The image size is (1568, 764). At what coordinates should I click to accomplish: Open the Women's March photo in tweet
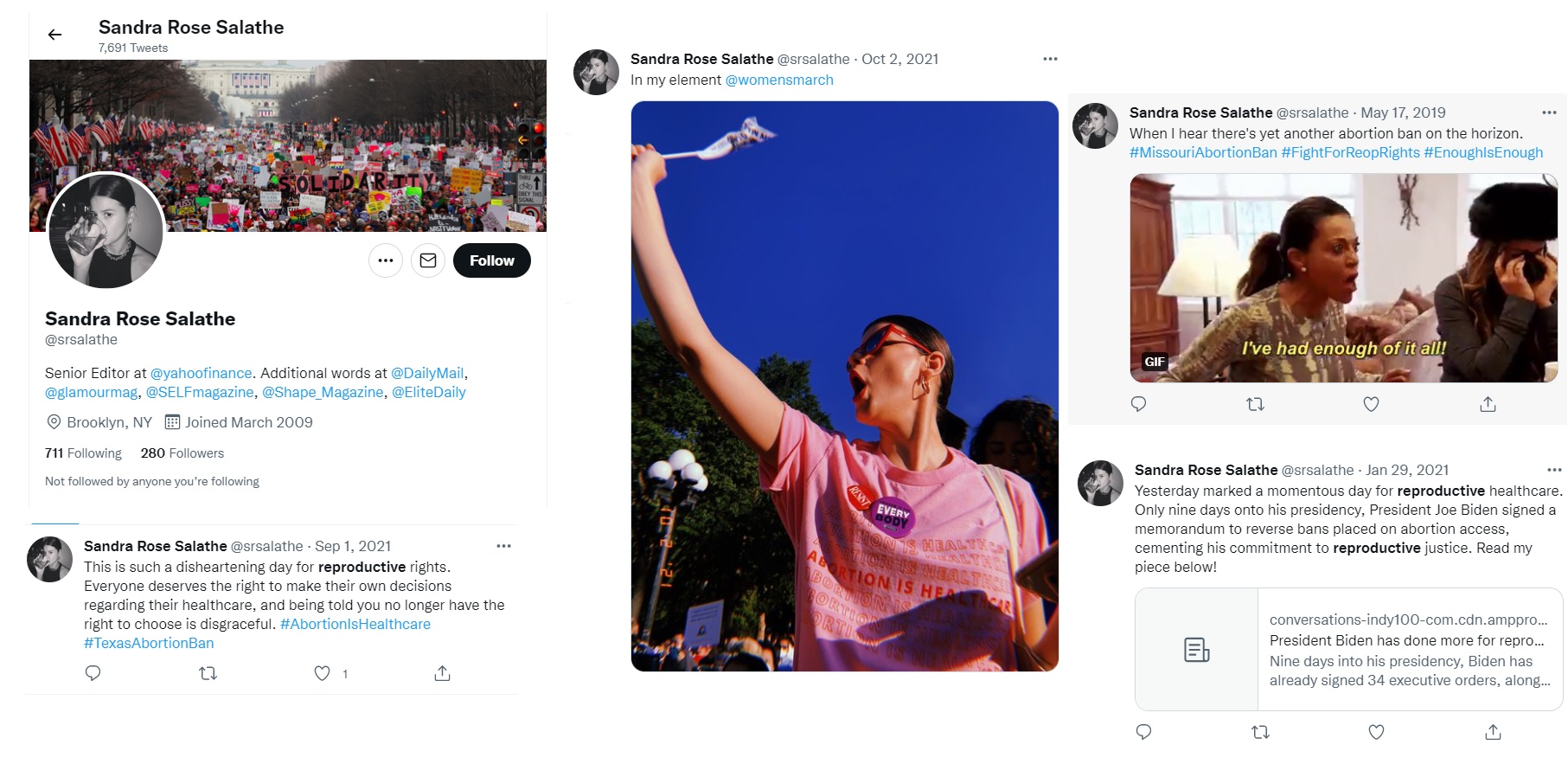[x=844, y=386]
